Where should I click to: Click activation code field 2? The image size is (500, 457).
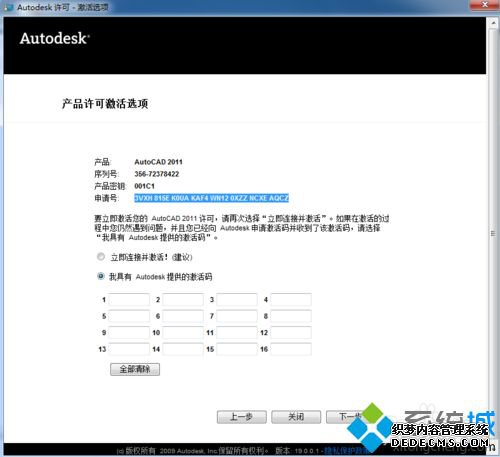(183, 299)
